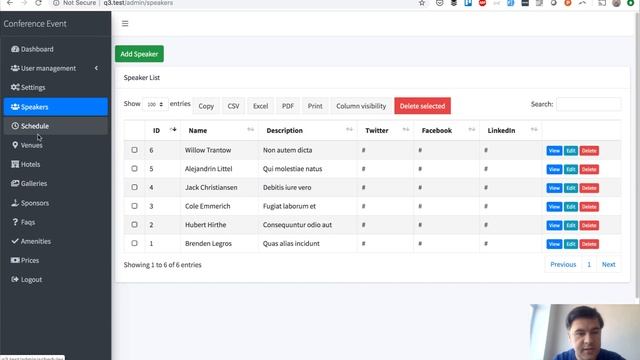
Task: Click the Speakers users icon
Action: (15, 107)
